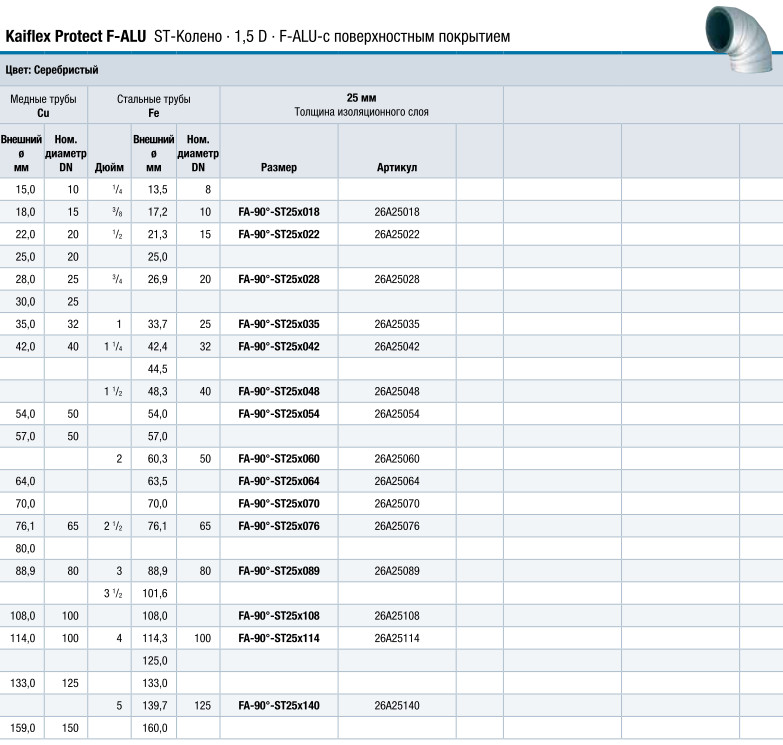Click copper diameter value '18,0'

pos(25,212)
